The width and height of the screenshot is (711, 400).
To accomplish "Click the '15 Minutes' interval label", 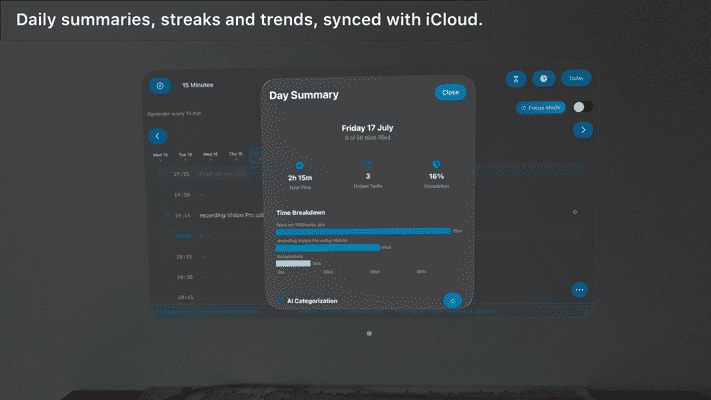I will 198,85.
